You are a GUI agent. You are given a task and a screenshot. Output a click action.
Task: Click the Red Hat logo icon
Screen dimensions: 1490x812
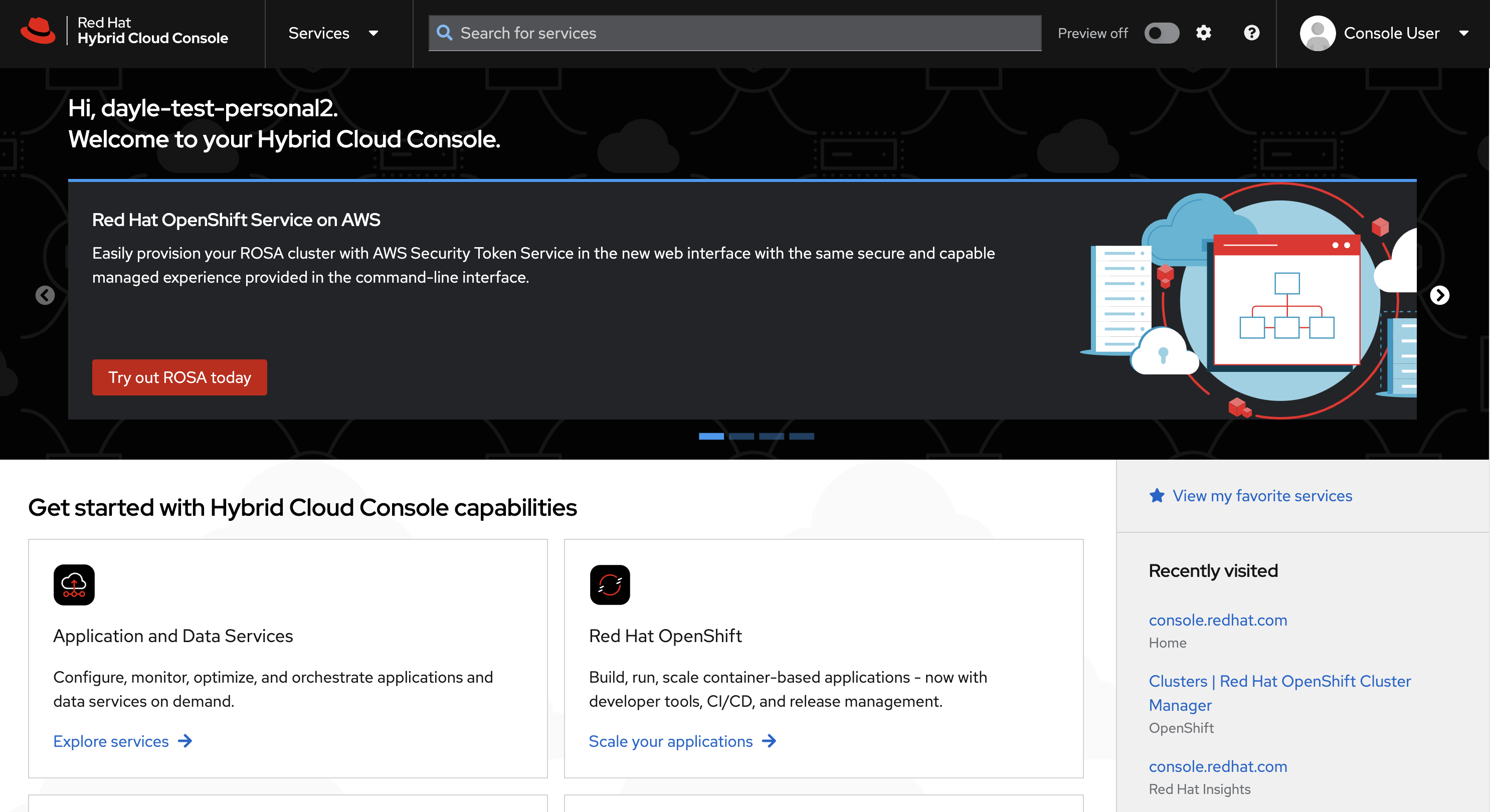38,32
